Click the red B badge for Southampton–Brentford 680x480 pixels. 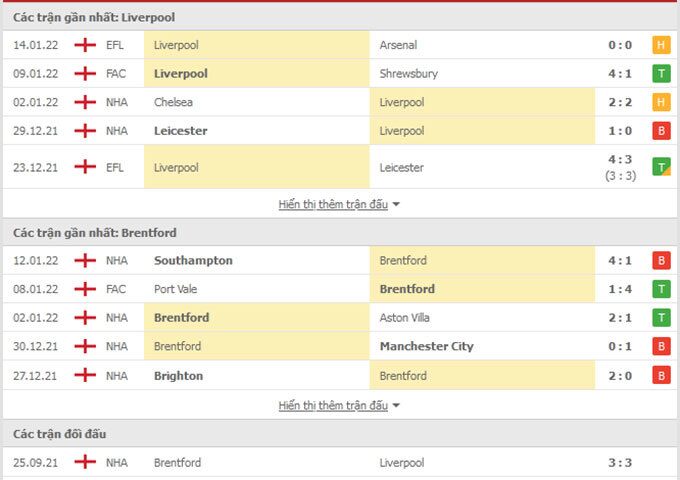(660, 261)
